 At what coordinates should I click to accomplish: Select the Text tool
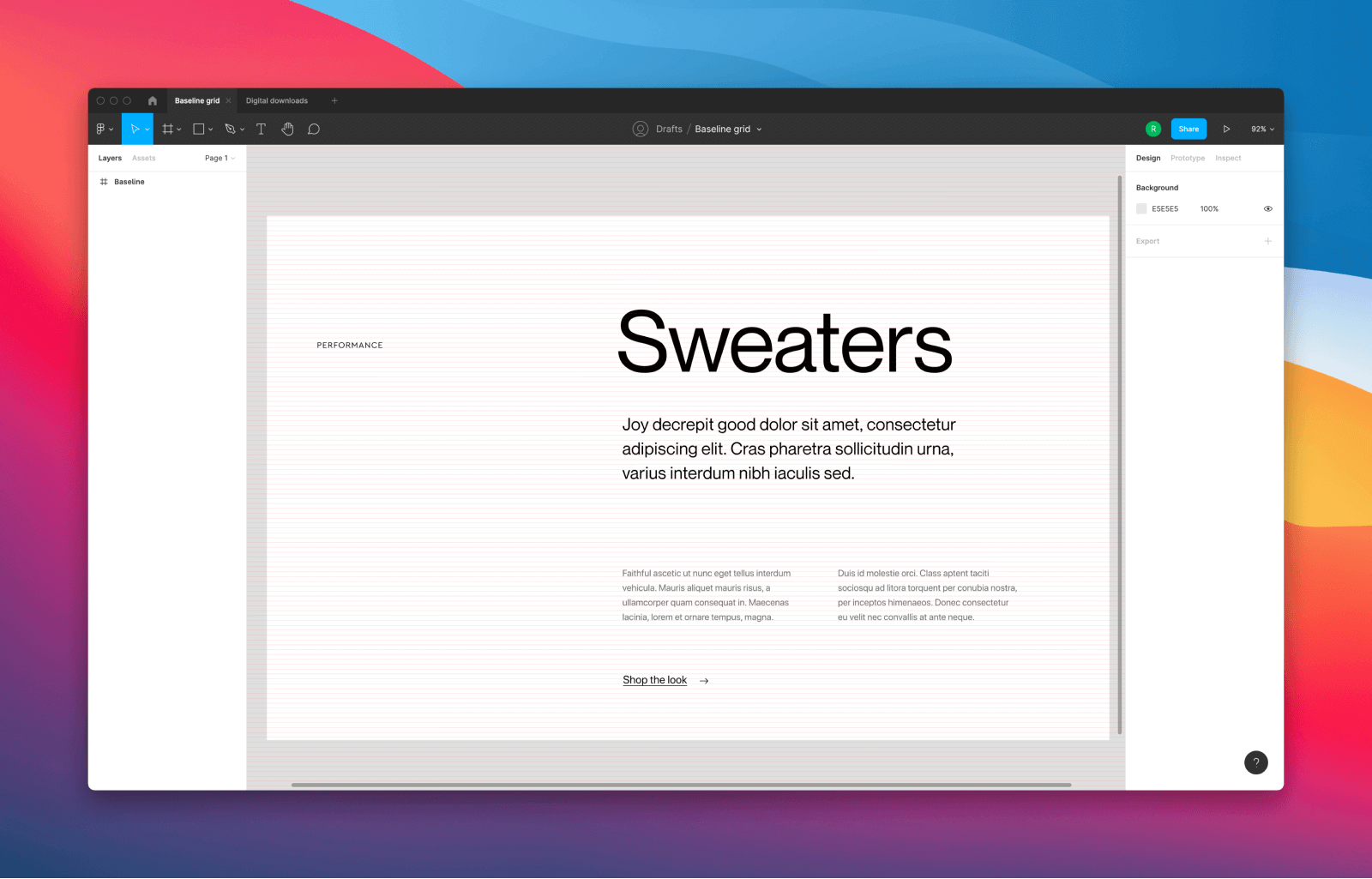[x=262, y=129]
